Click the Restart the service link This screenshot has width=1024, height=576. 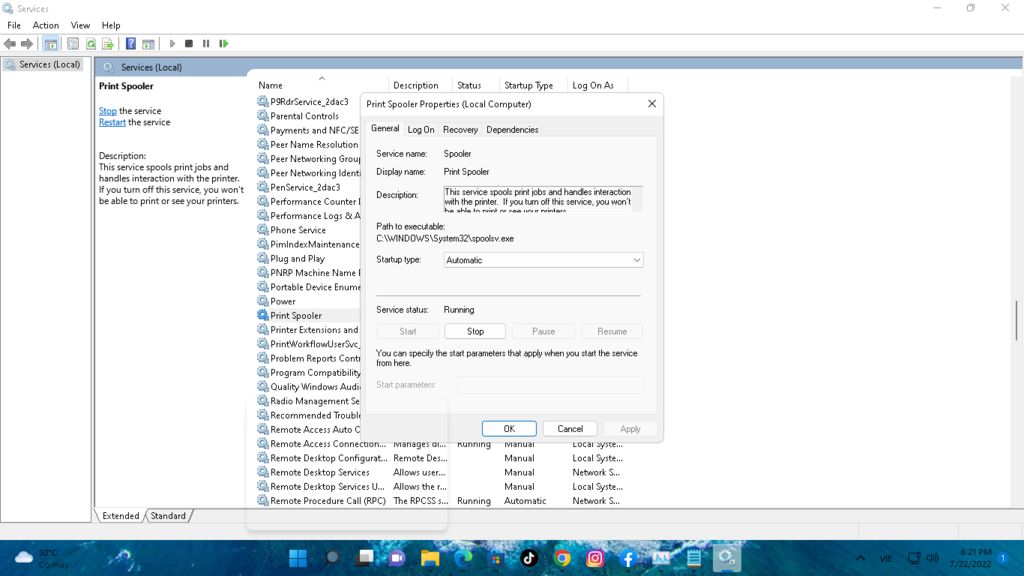coord(112,122)
